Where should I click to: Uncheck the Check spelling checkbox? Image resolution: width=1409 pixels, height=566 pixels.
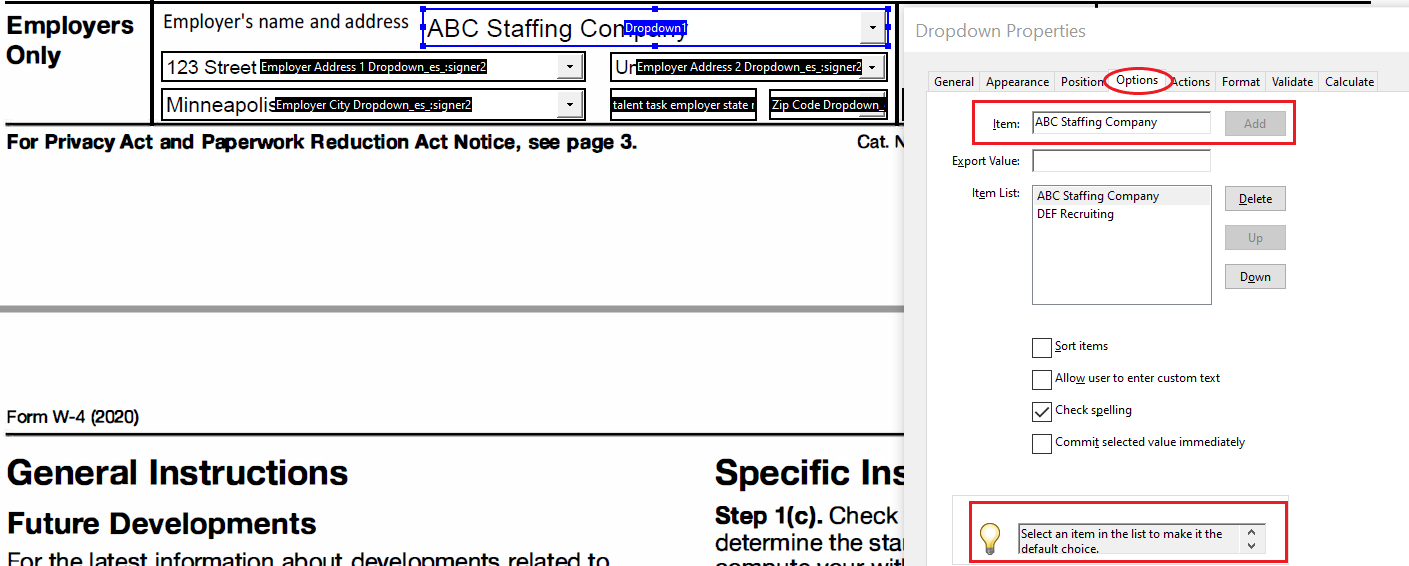(1042, 412)
